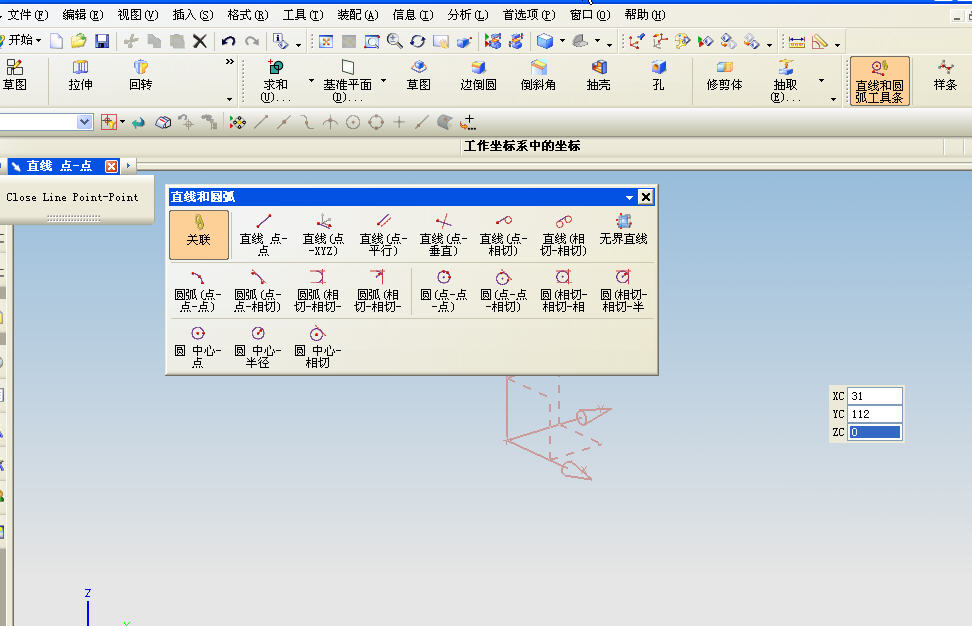
Task: Click the Delete X icon in toolbar
Action: coord(200,41)
